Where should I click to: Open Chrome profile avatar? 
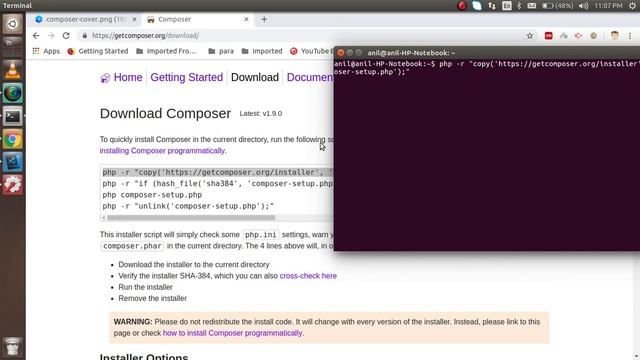[615, 36]
